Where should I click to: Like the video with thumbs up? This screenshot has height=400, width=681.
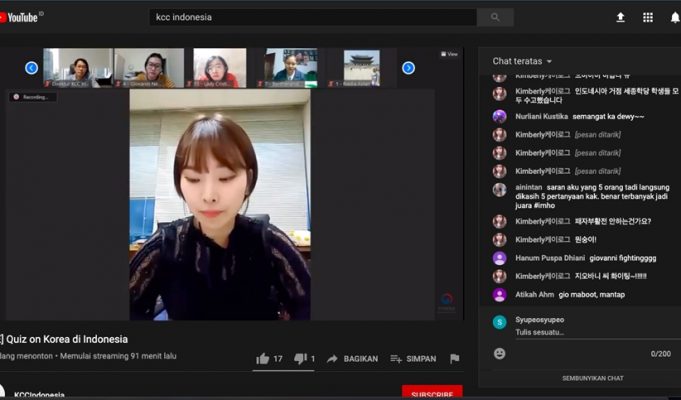(263, 358)
